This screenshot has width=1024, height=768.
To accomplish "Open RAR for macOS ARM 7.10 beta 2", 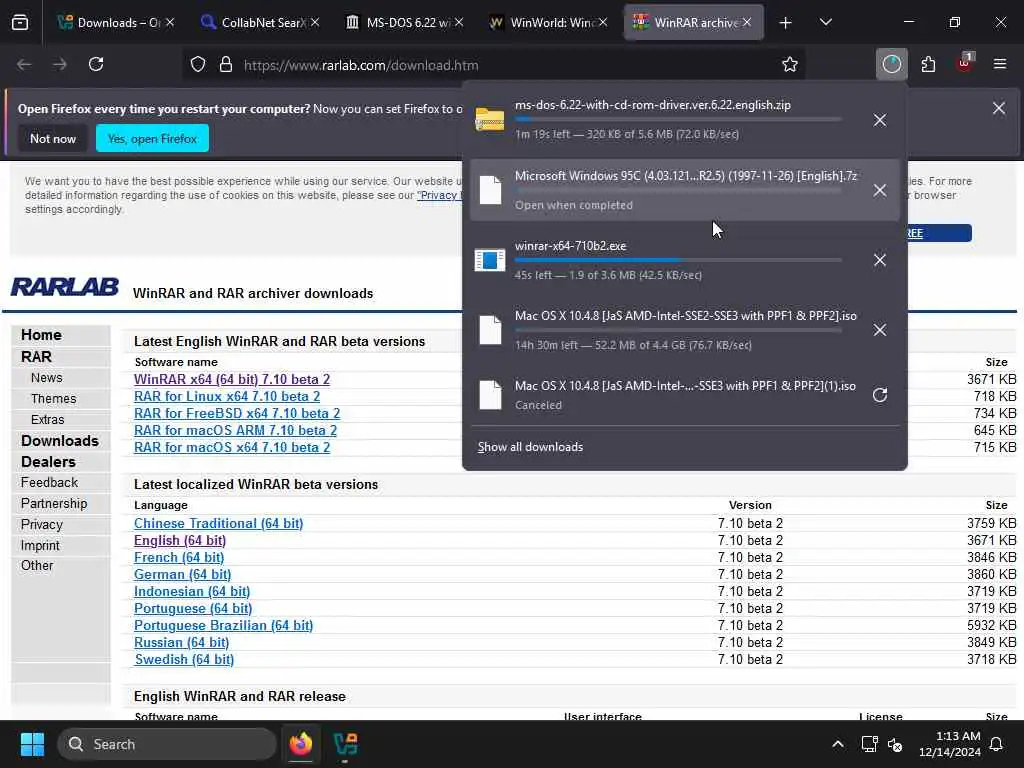I will [x=235, y=430].
